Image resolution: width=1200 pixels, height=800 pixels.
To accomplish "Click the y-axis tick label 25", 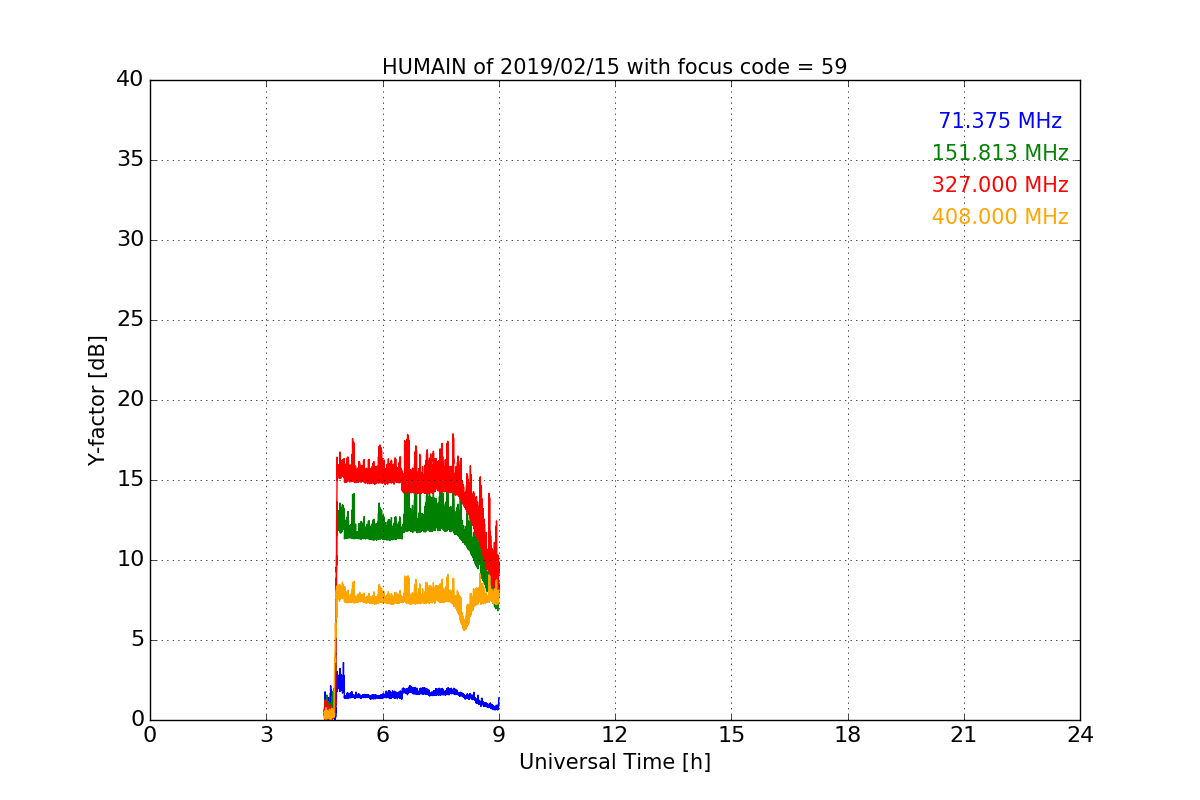I will (130, 320).
